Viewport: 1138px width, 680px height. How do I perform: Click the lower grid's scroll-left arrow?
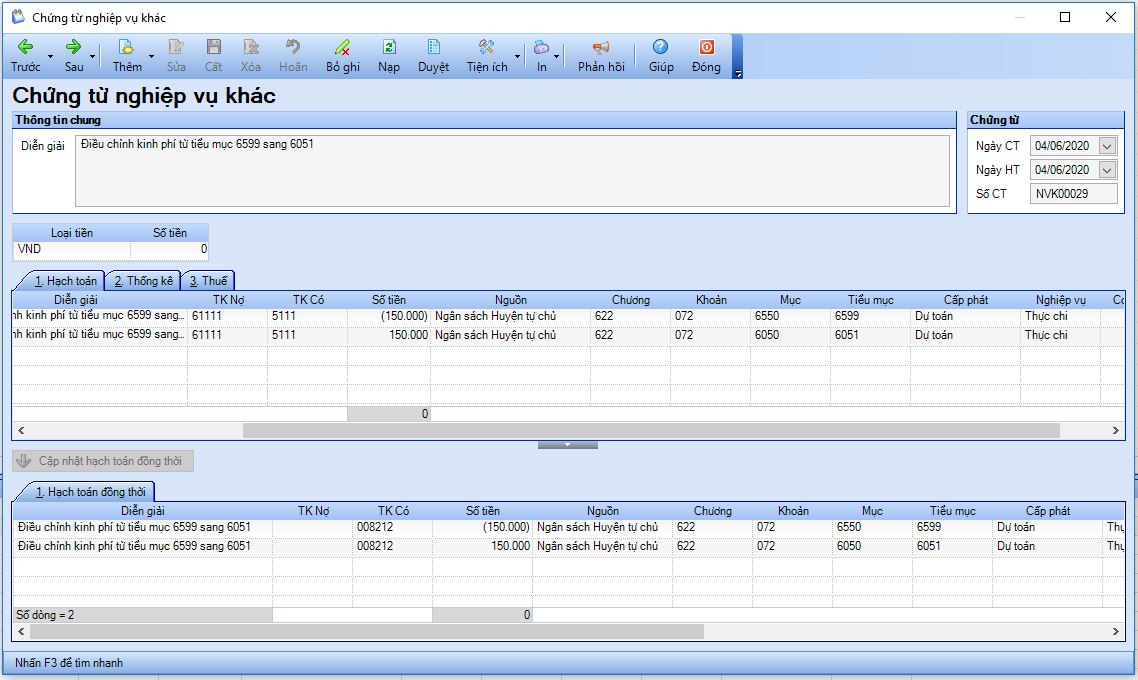click(x=21, y=631)
